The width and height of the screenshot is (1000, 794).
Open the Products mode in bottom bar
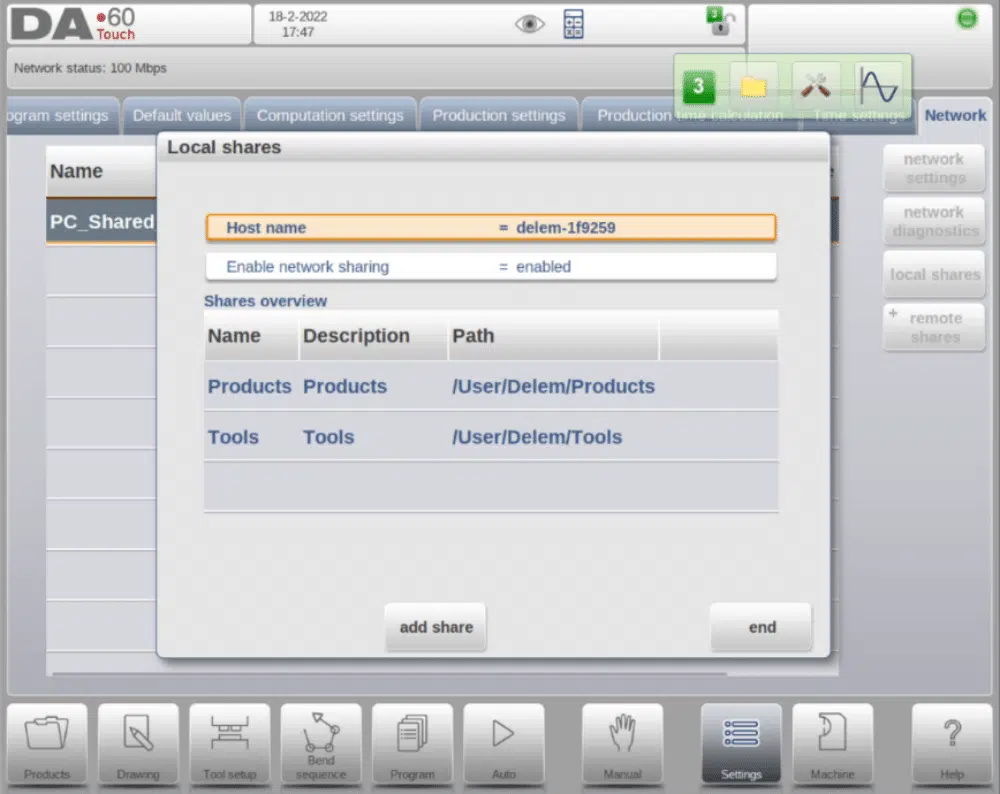point(47,744)
